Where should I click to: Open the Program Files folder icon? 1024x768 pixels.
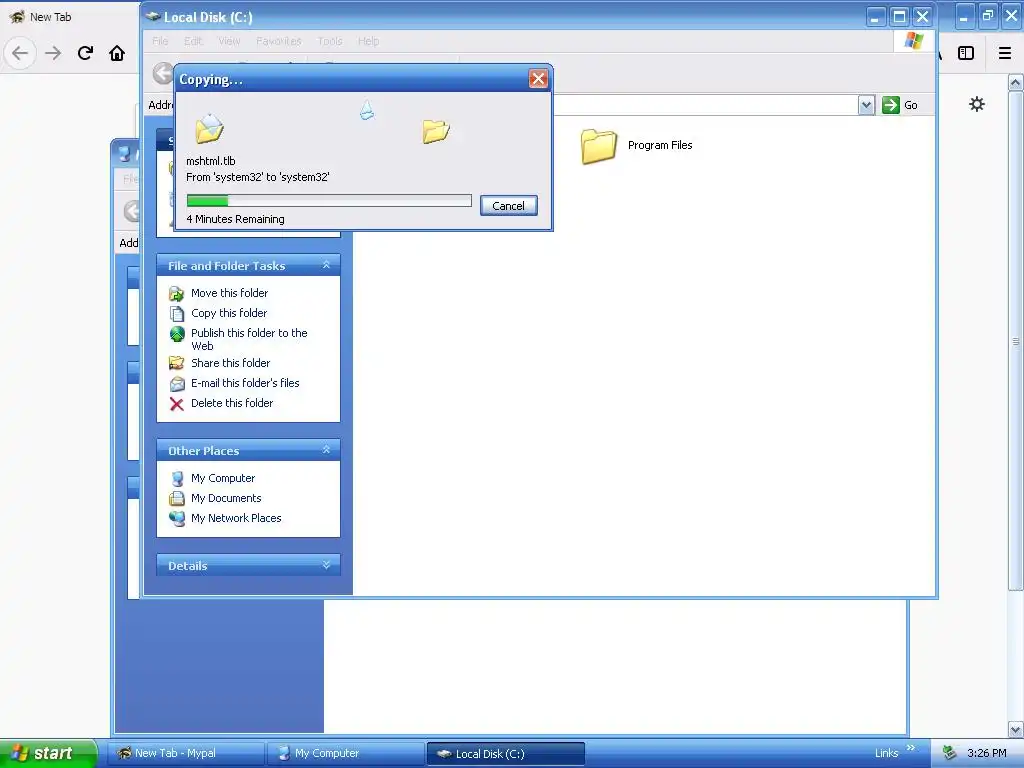(598, 146)
